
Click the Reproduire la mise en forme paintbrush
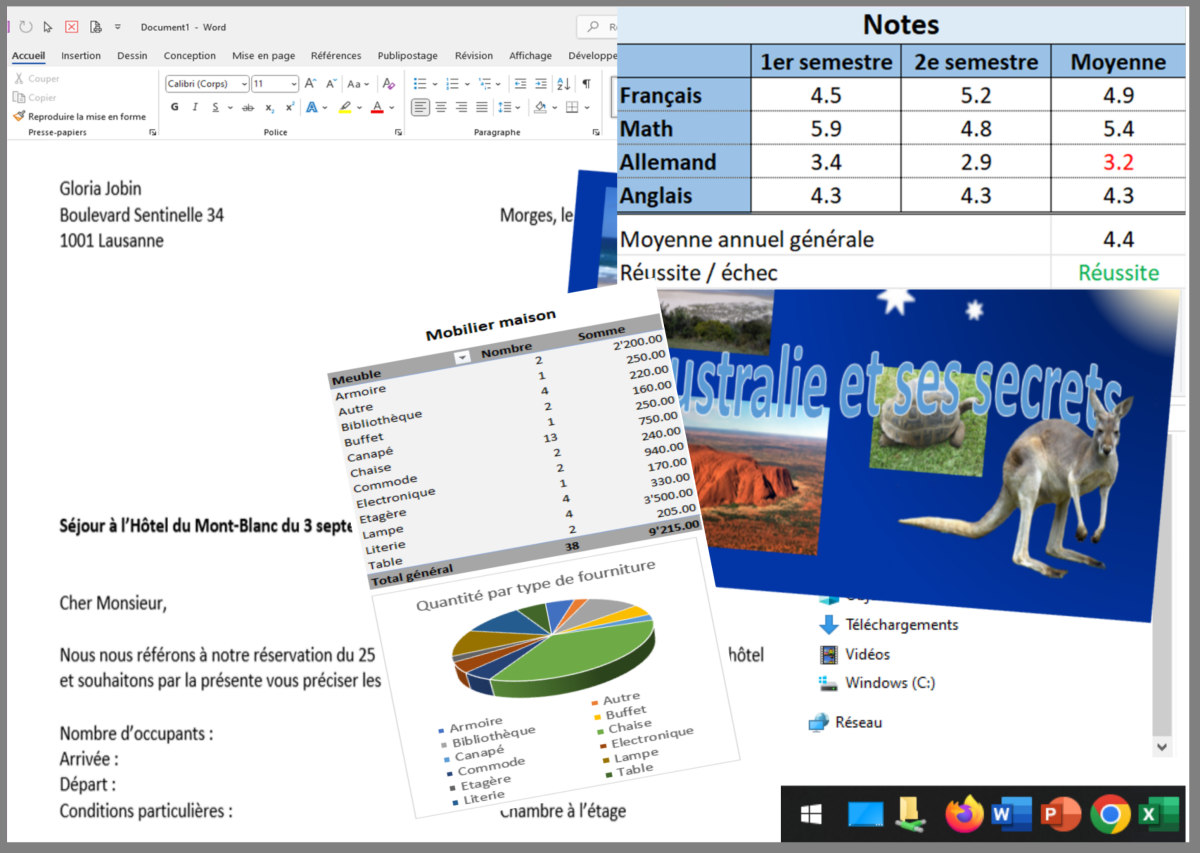pyautogui.click(x=80, y=117)
